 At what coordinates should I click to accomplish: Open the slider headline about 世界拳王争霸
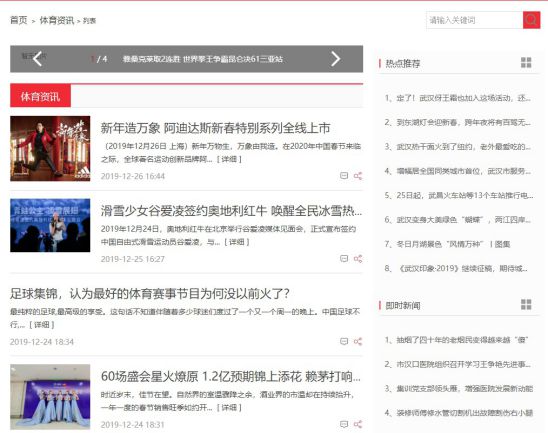pyautogui.click(x=203, y=59)
